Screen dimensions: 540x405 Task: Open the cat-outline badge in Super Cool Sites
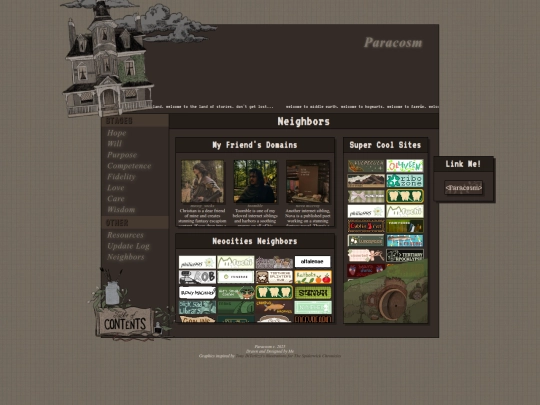[405, 211]
